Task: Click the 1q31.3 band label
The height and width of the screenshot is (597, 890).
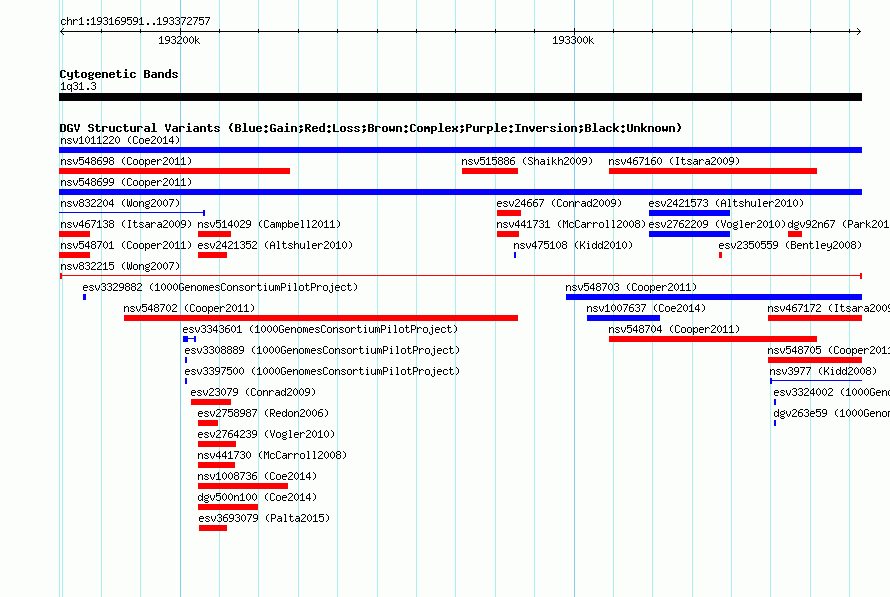Action: pos(78,86)
